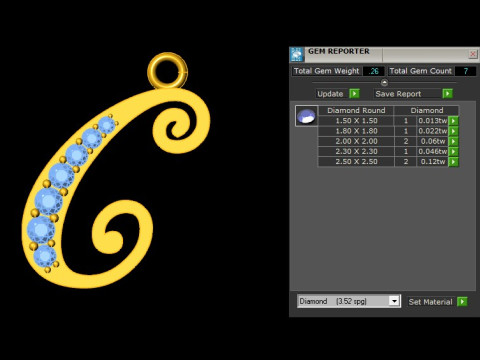This screenshot has width=480, height=360.
Task: Click green arrow for 0.013tw row
Action: (x=453, y=121)
